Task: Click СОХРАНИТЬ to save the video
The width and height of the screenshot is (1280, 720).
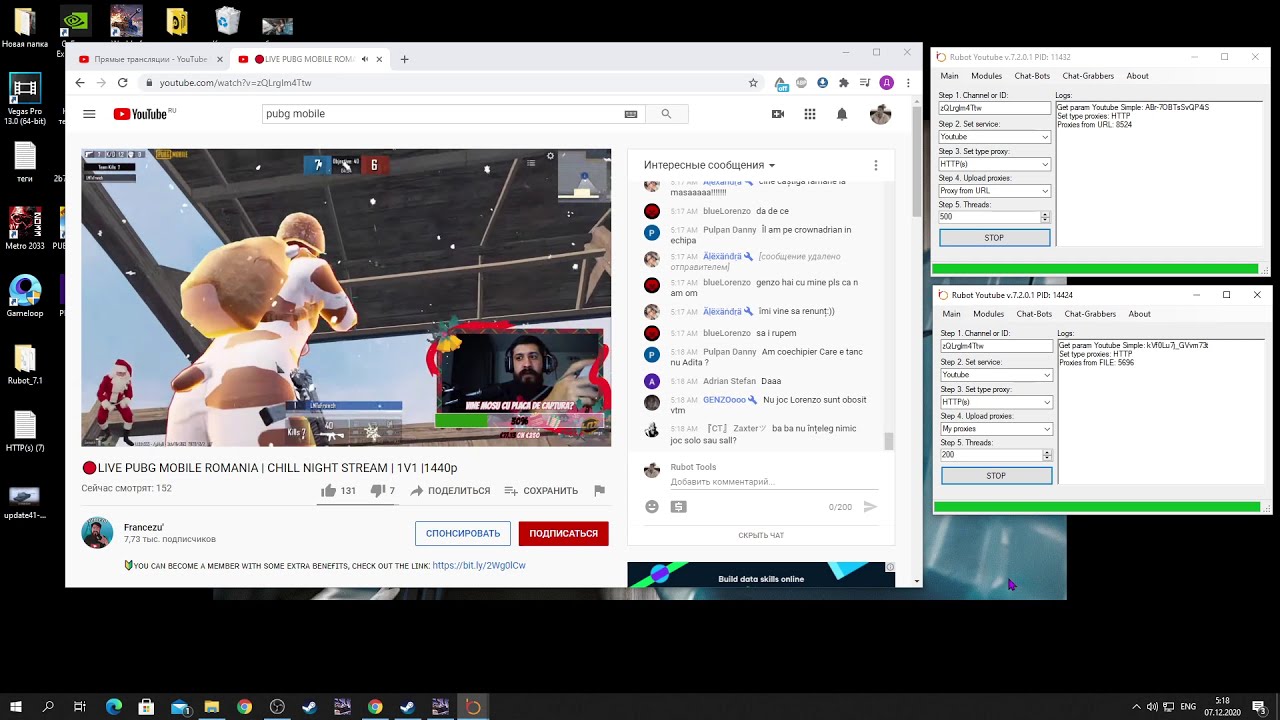Action: coord(541,491)
